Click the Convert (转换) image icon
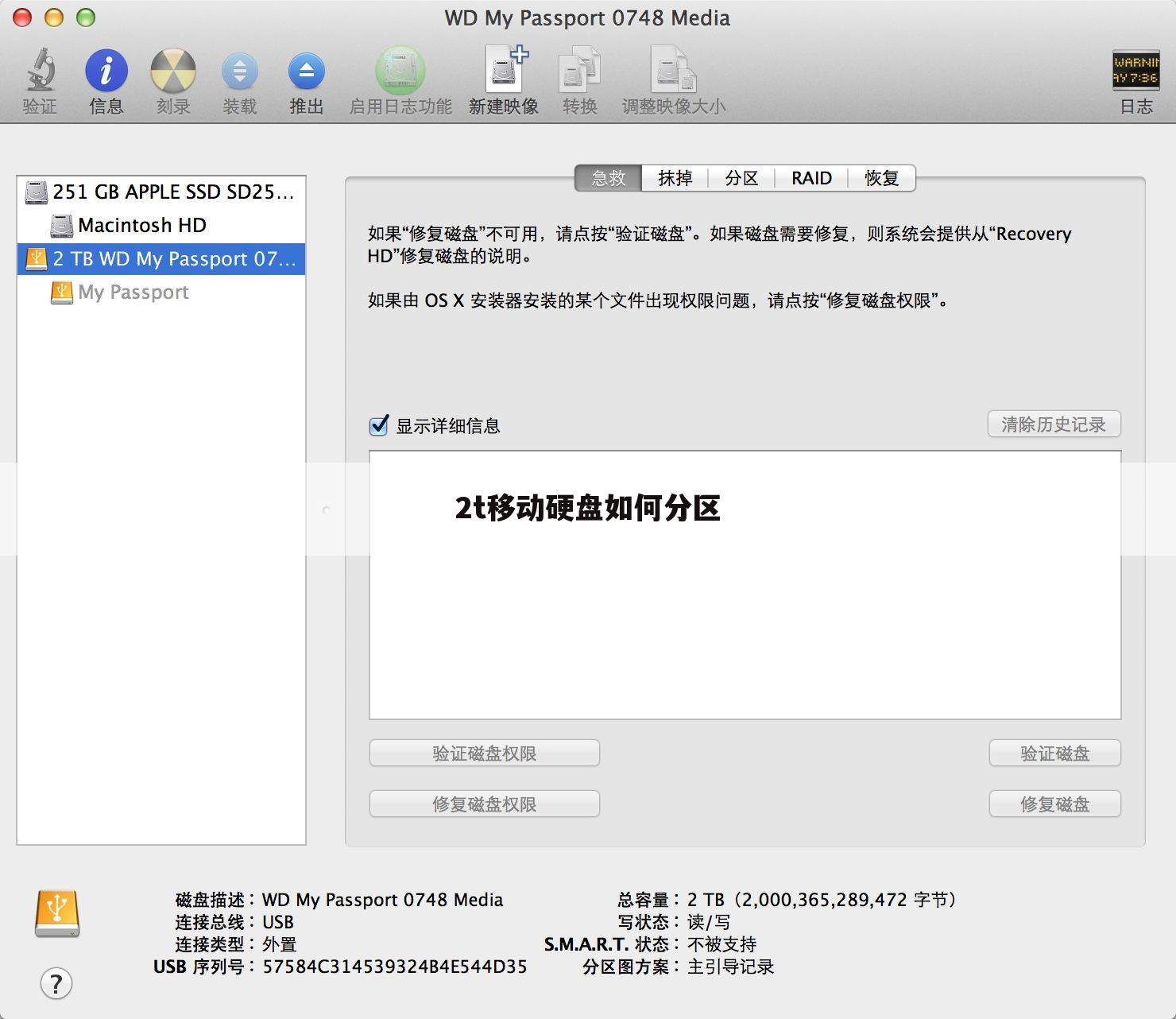Screen dimensions: 1176x1019 click(x=579, y=72)
